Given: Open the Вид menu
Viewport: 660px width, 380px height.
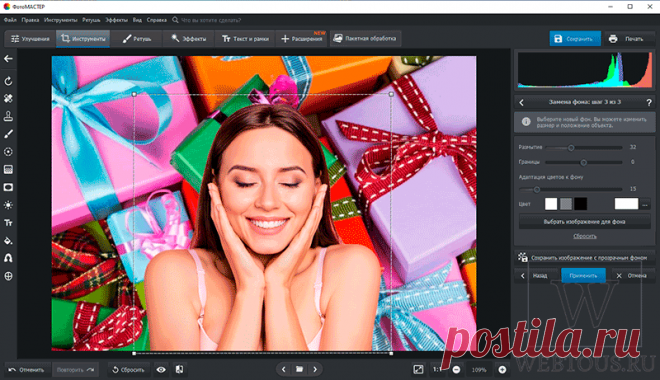Looking at the screenshot, I should (137, 20).
